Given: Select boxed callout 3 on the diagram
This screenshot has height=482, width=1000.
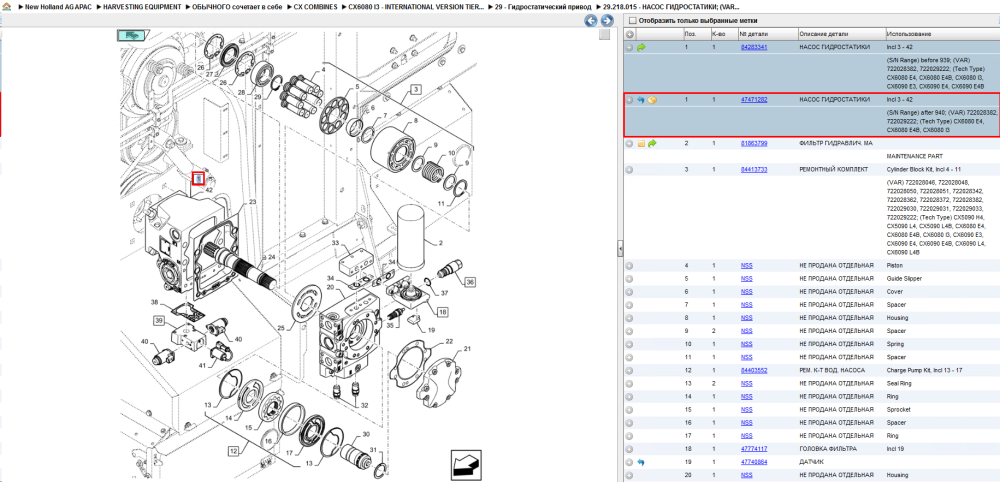Looking at the screenshot, I should (x=416, y=89).
